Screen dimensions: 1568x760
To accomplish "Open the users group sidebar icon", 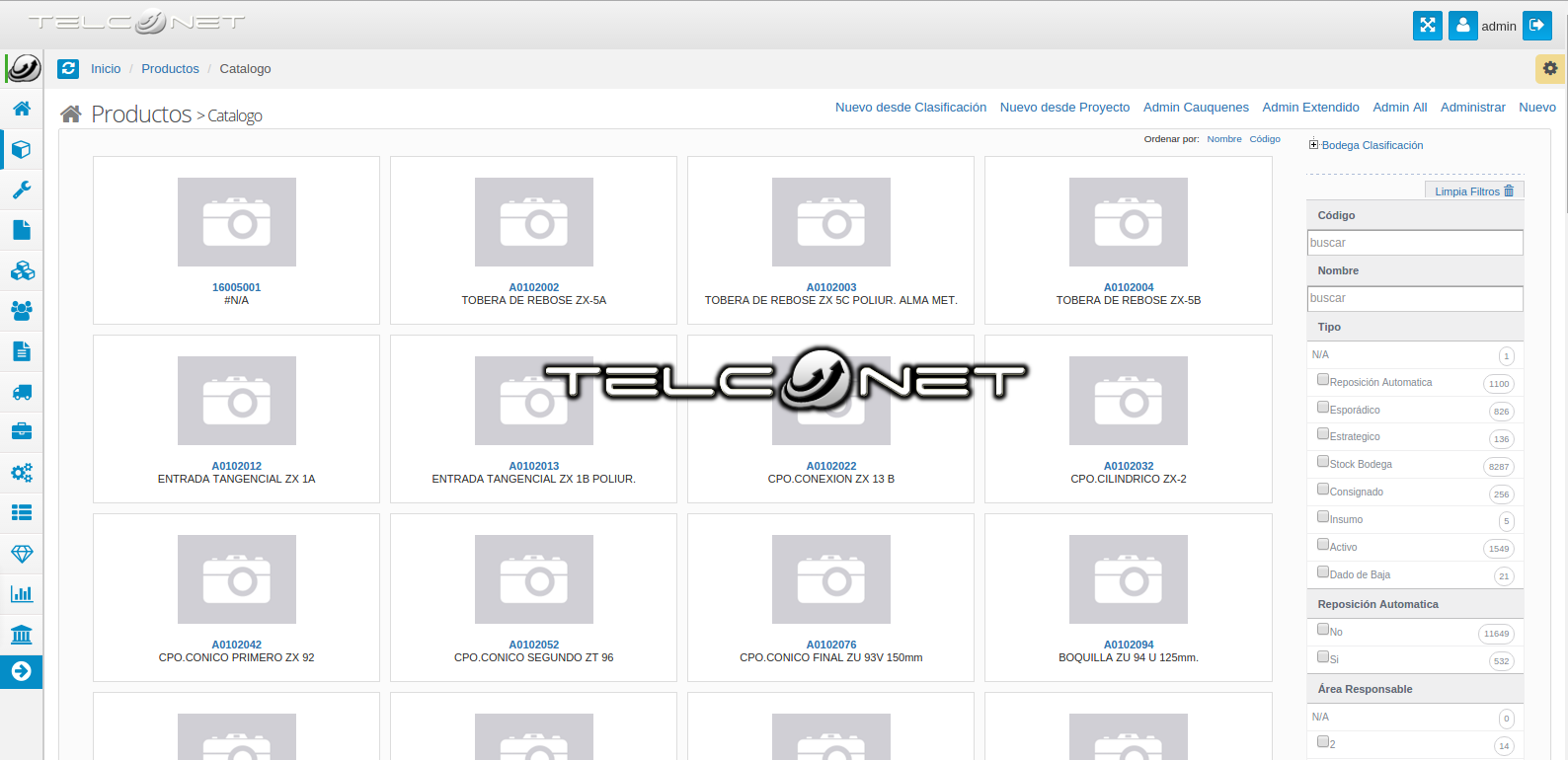I will click(x=22, y=311).
